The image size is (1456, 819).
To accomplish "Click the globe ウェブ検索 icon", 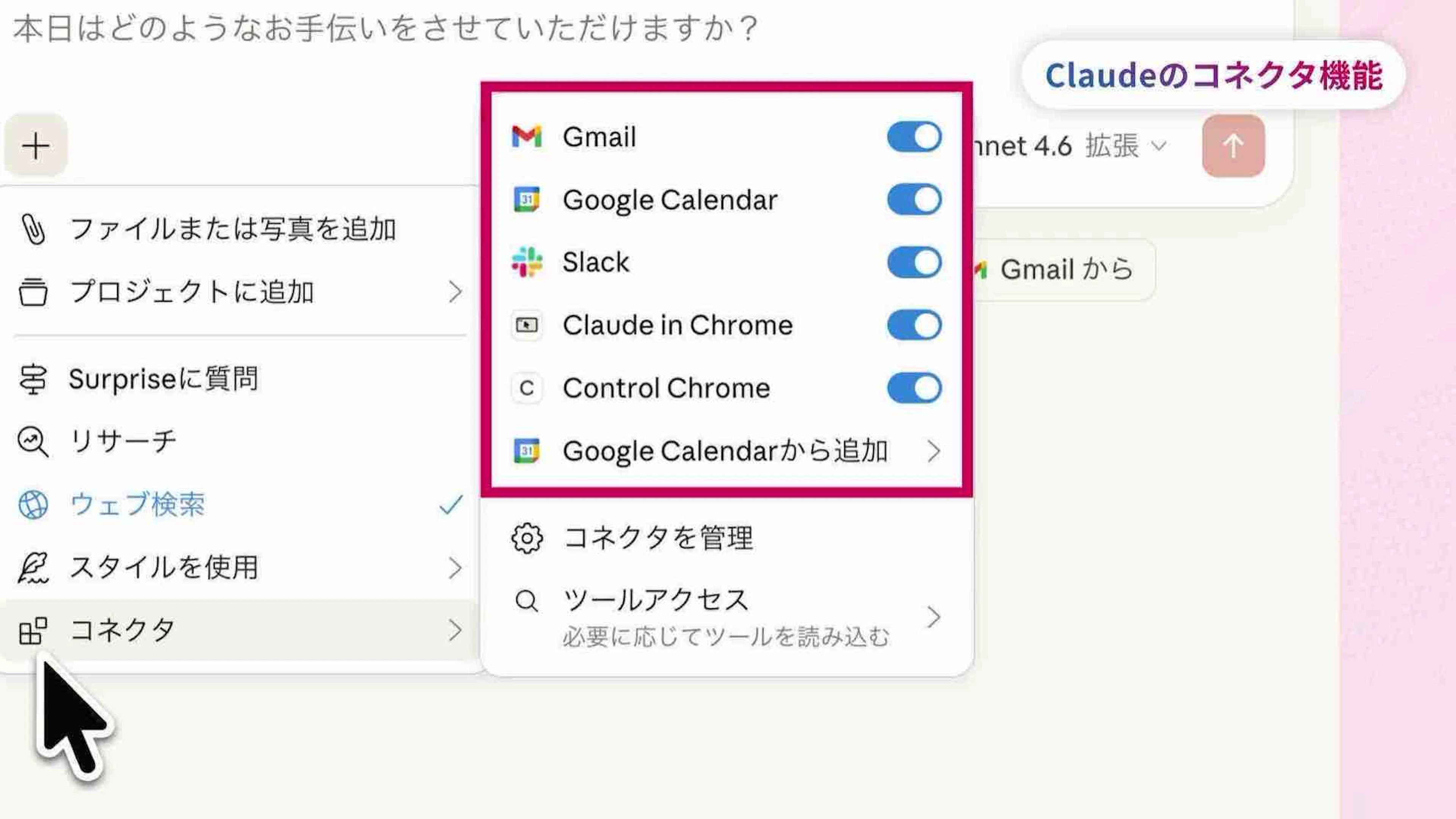I will 33,505.
